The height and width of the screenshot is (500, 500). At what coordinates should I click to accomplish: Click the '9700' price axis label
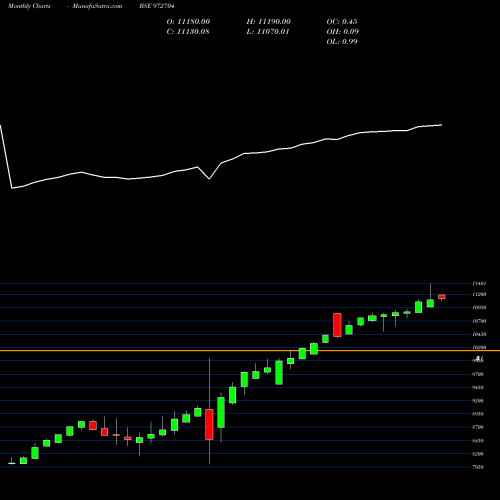478,374
